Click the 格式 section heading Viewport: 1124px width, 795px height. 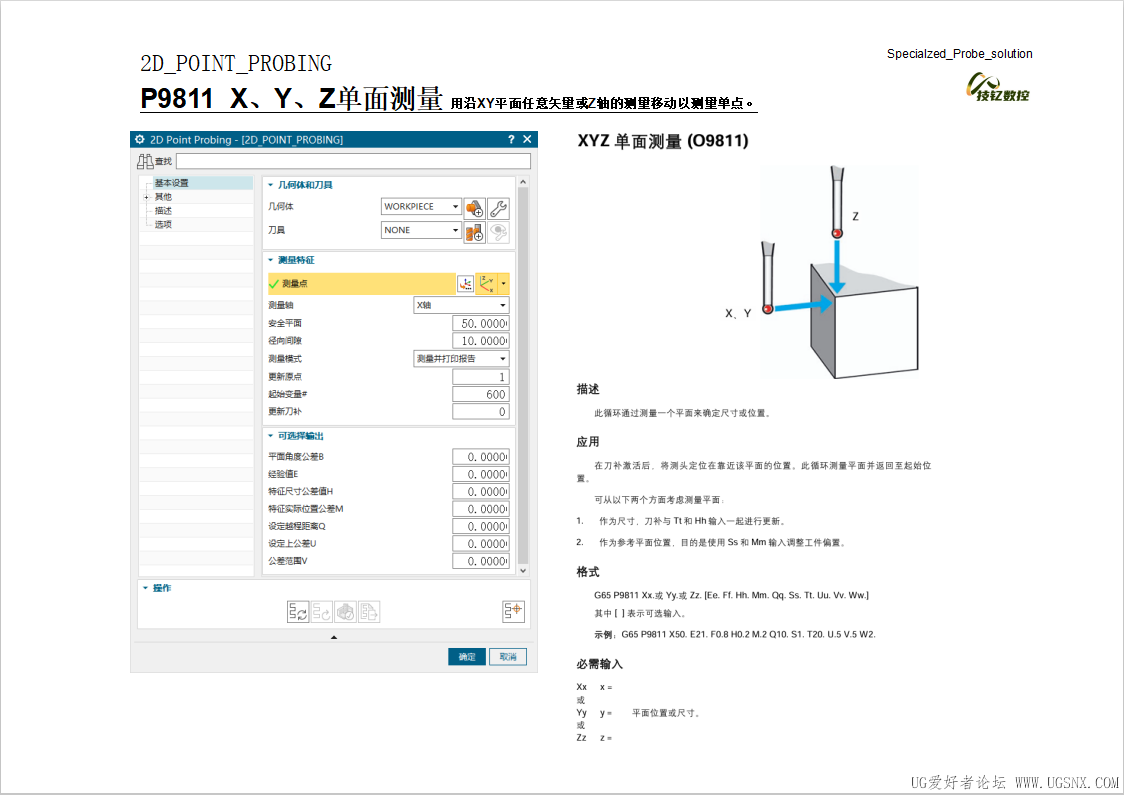coord(588,572)
